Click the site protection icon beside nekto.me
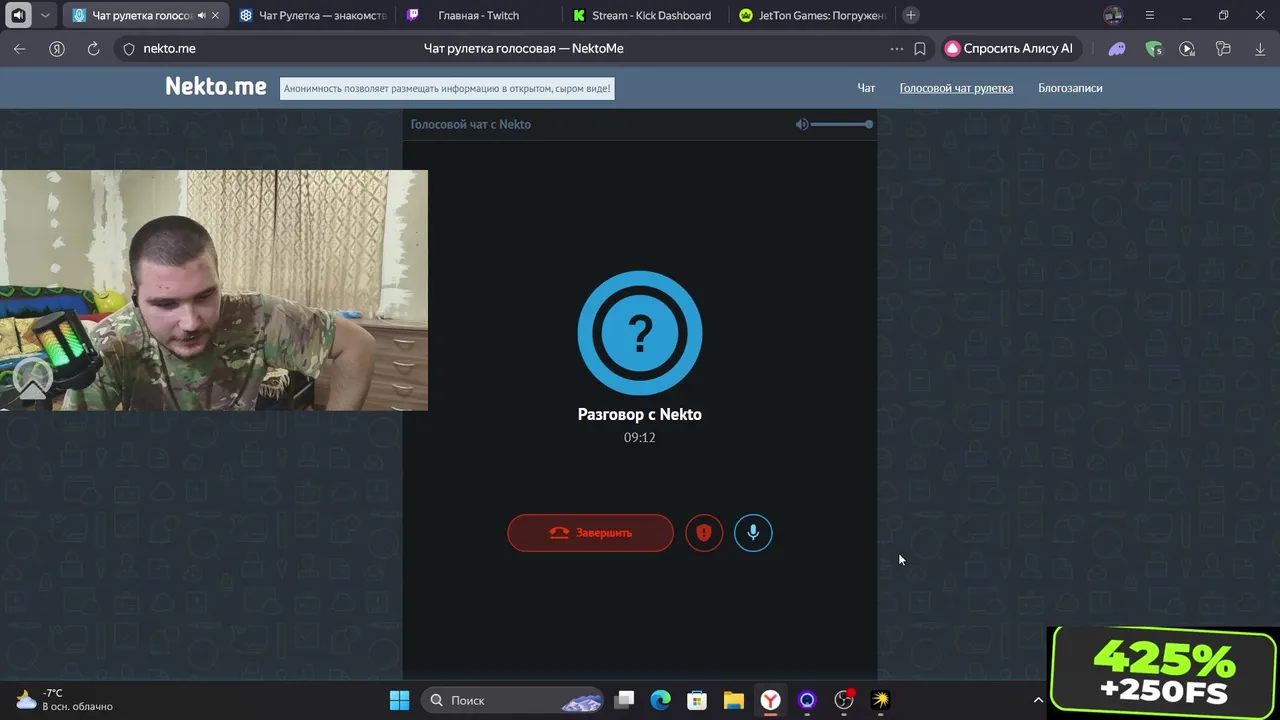This screenshot has width=1280, height=720. (x=128, y=48)
